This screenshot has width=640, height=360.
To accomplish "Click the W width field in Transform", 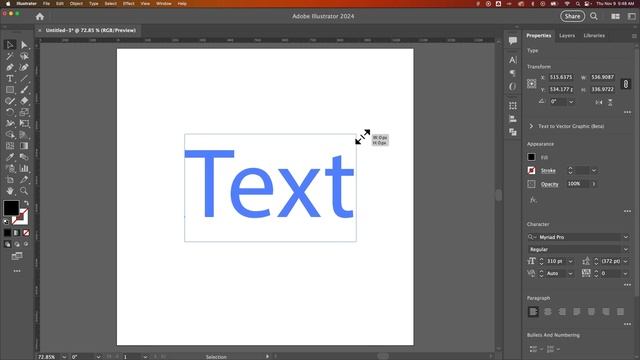I will 602,77.
